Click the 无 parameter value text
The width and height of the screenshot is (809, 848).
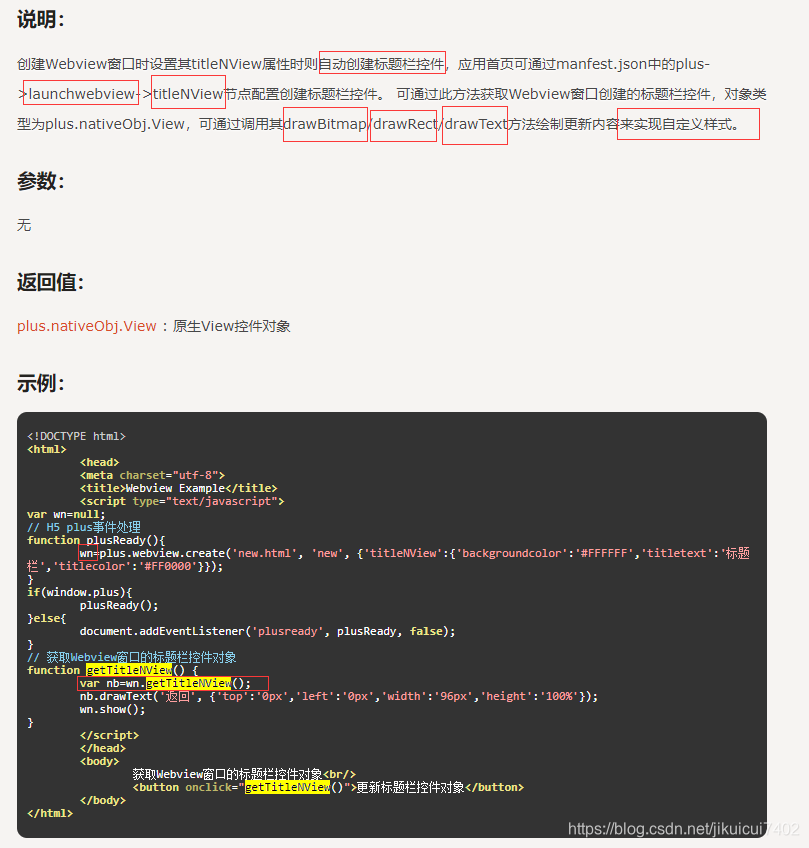[x=24, y=225]
